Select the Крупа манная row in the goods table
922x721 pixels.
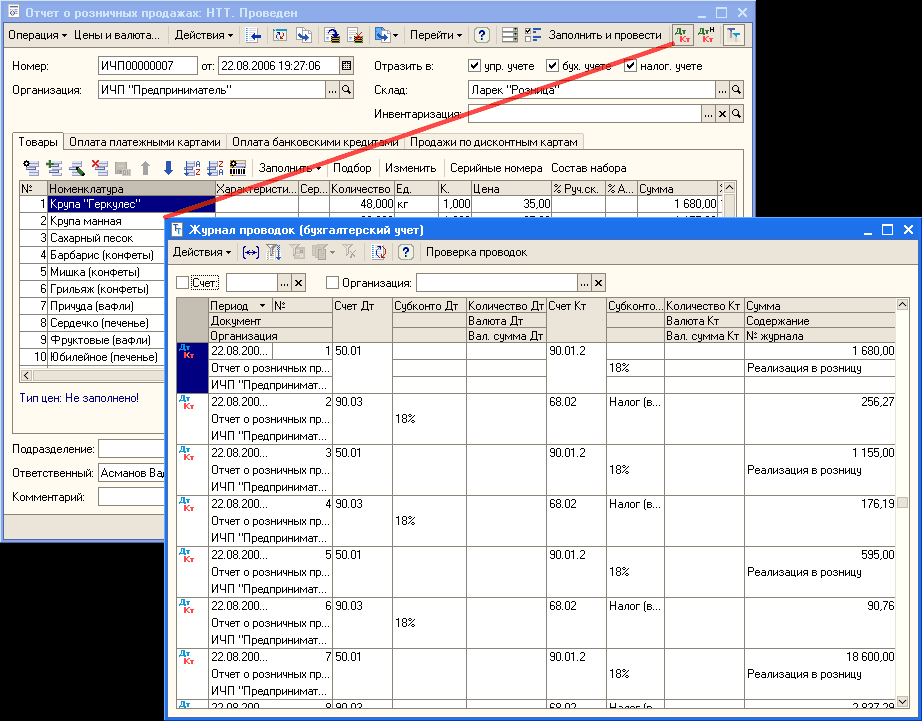point(92,221)
